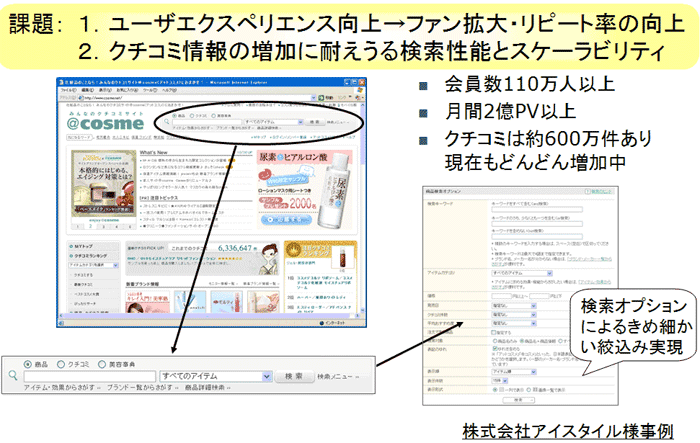This screenshot has height=443, width=700.
Task: Open MYトップ in left sidebar
Action: point(81,246)
